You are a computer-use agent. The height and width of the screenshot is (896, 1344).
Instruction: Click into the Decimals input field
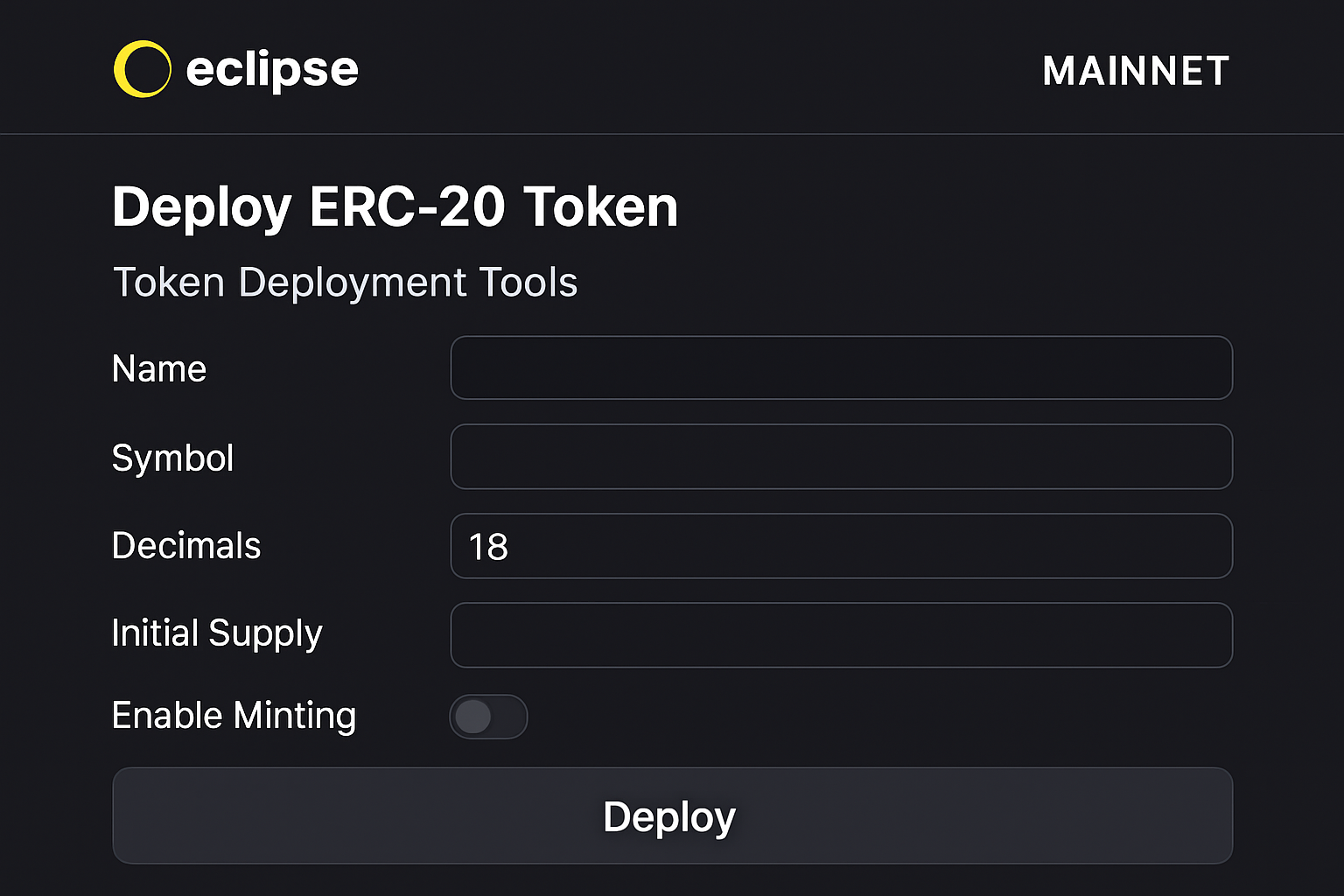click(x=841, y=546)
